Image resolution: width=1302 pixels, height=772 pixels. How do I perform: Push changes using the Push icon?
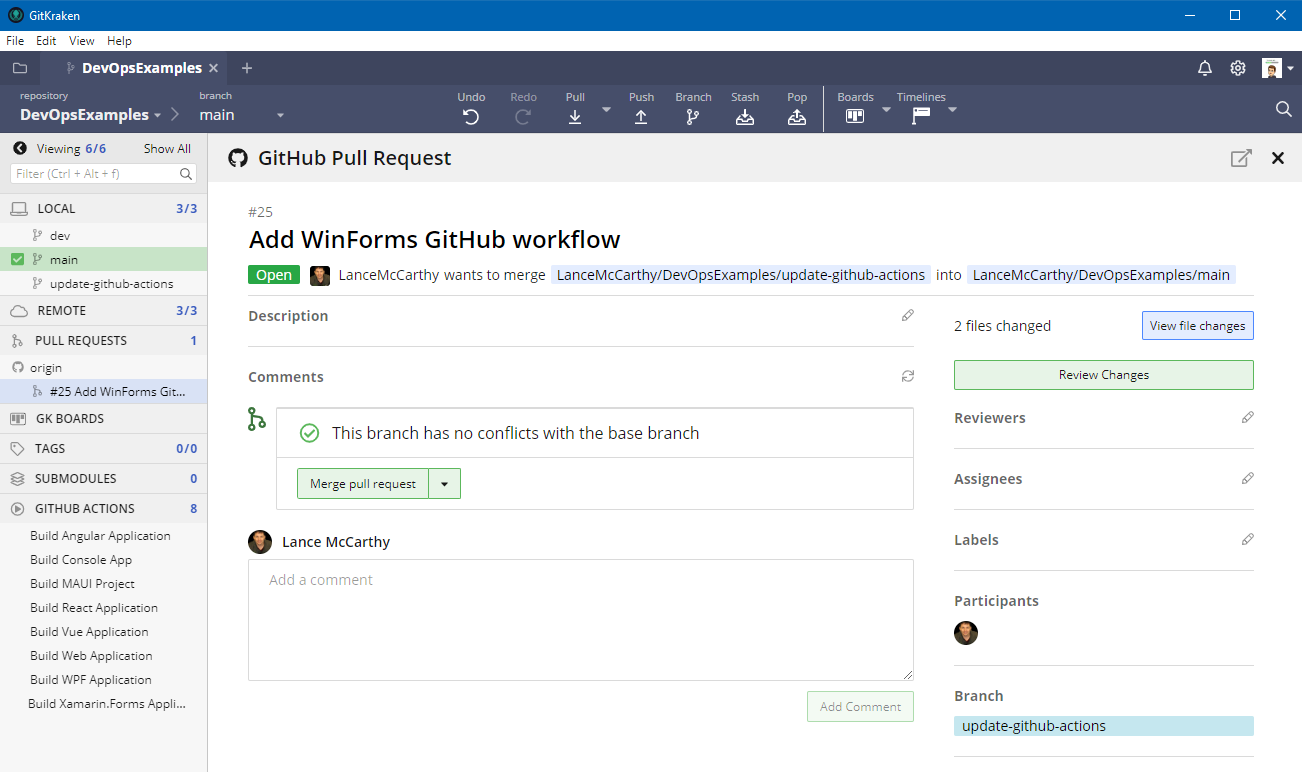click(641, 116)
